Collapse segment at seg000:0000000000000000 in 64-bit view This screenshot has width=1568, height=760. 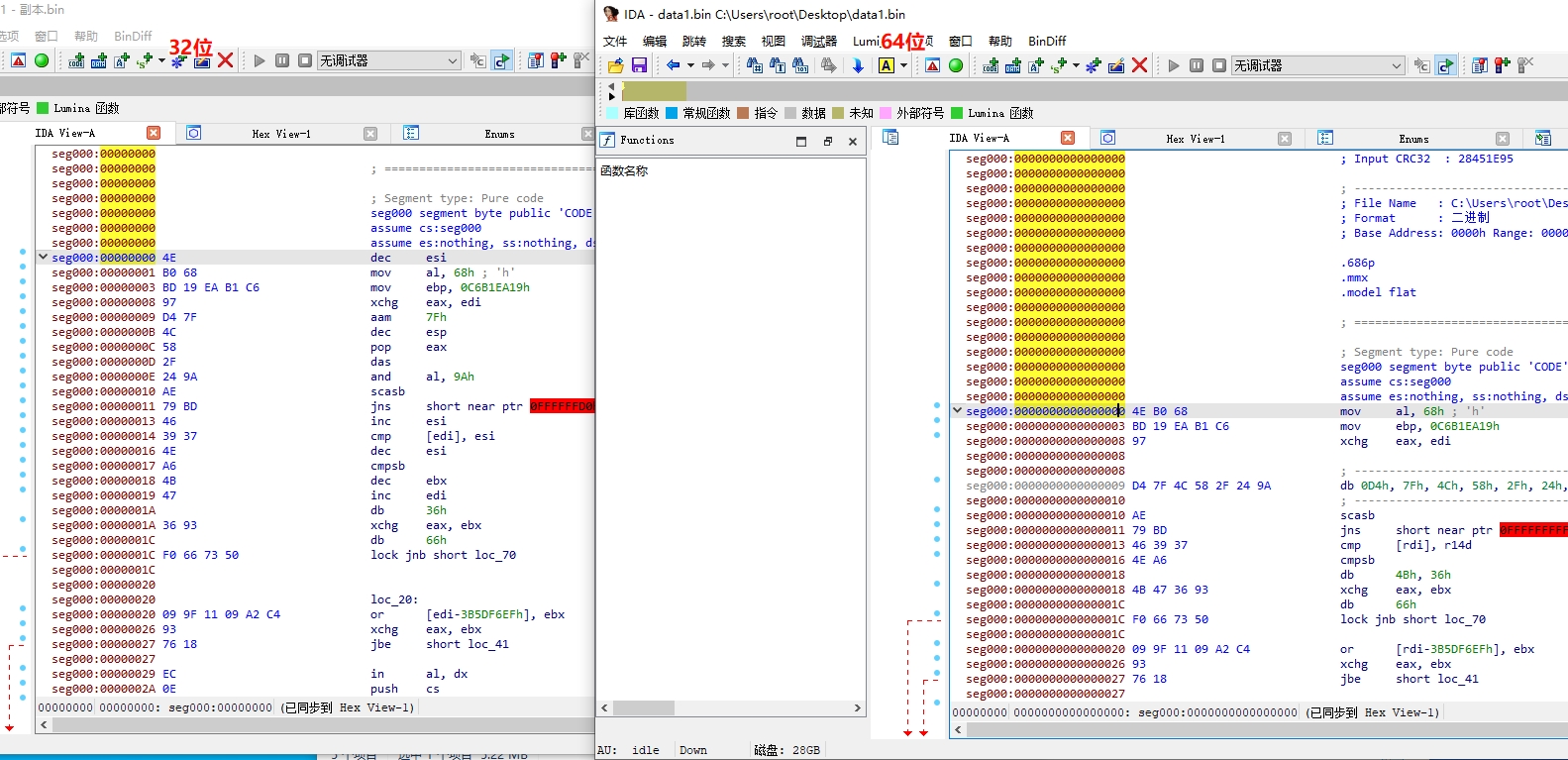(957, 410)
